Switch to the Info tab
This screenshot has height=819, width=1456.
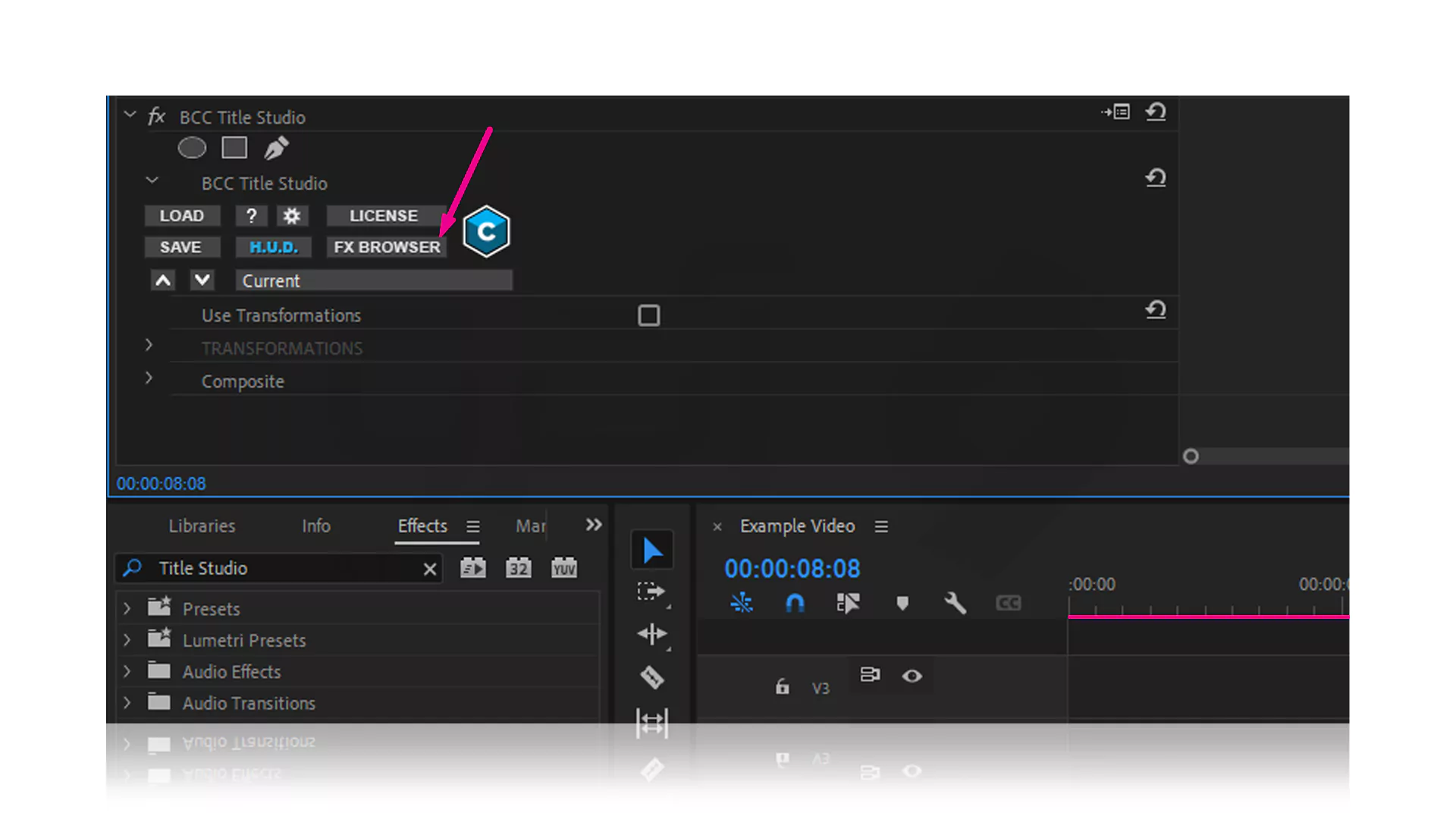(316, 526)
